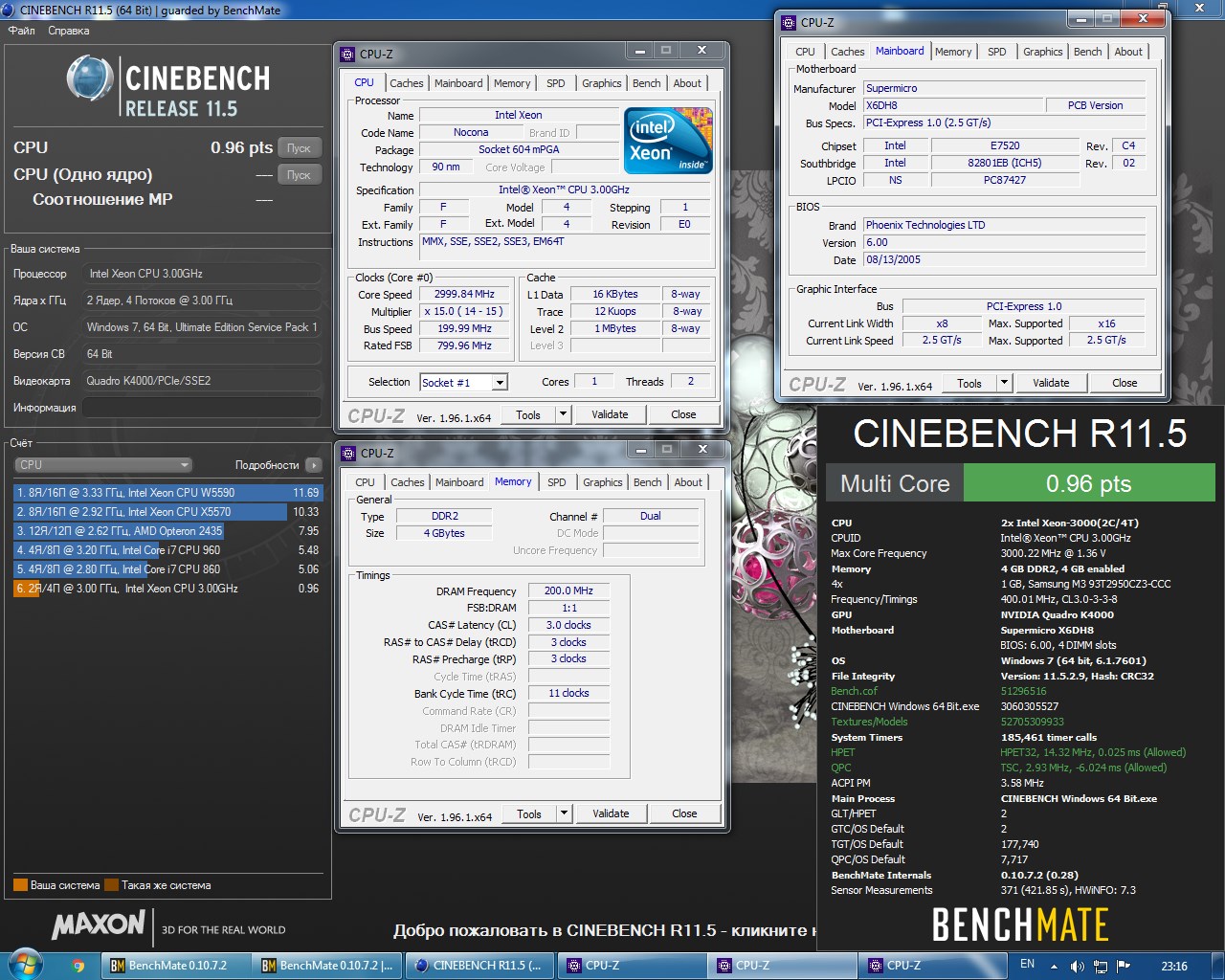Click the Multi Core 0.96 pts green score
Viewport: 1225px width, 980px height.
pos(1088,483)
